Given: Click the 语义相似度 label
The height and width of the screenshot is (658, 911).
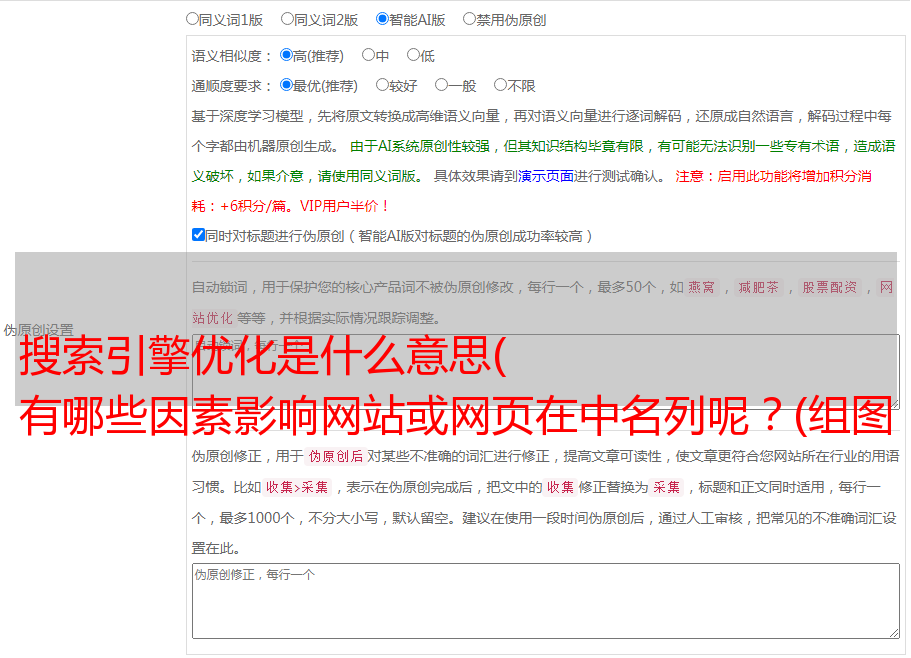Looking at the screenshot, I should 232,56.
